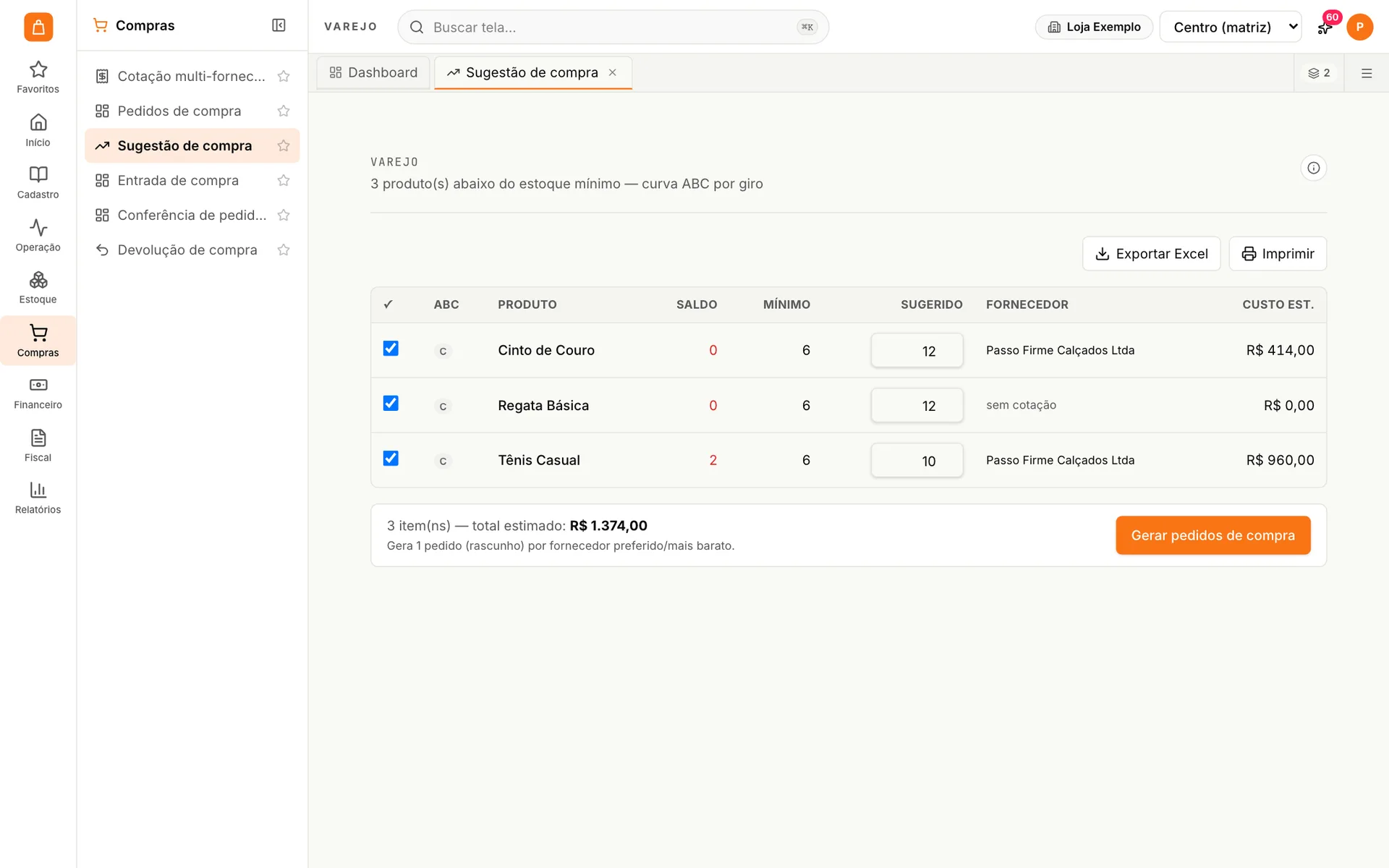Viewport: 1389px width, 868px height.
Task: Open Devolução de compra menu item
Action: click(192, 250)
